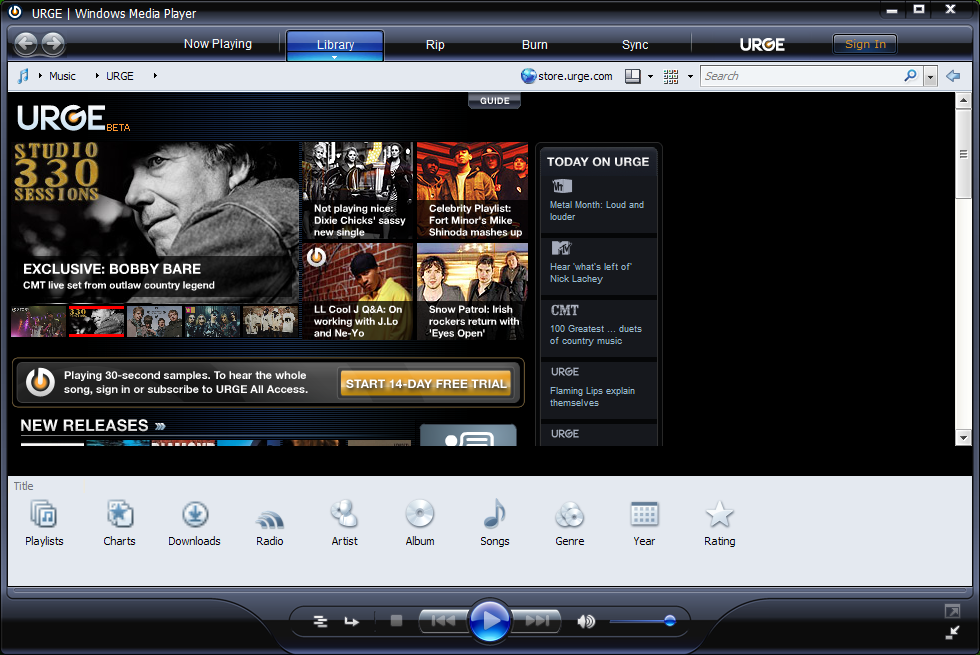Toggle shuffle mode

(x=320, y=621)
